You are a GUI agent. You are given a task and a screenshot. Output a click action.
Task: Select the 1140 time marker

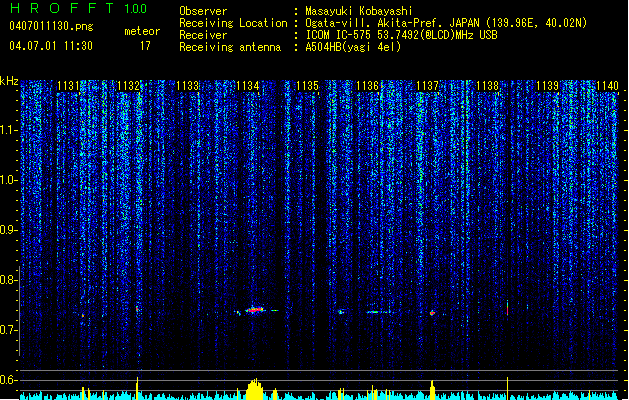(607, 86)
